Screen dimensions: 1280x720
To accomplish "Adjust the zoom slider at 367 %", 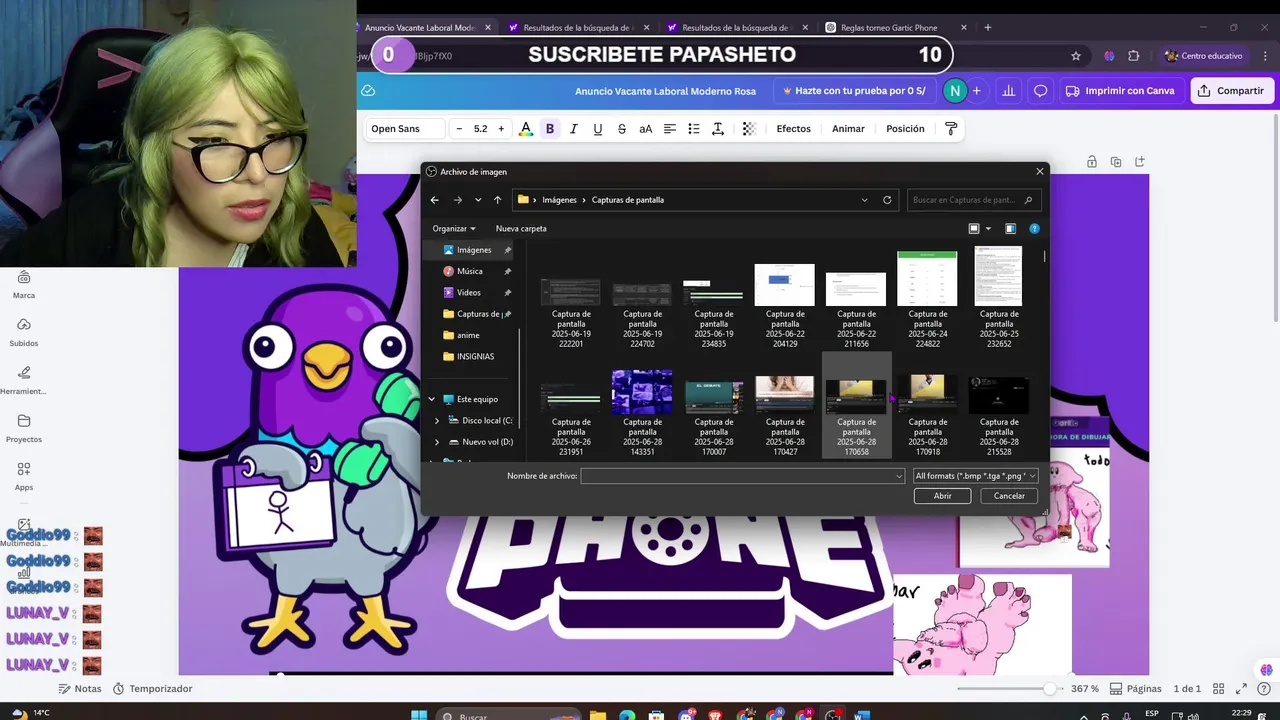I will [1049, 689].
